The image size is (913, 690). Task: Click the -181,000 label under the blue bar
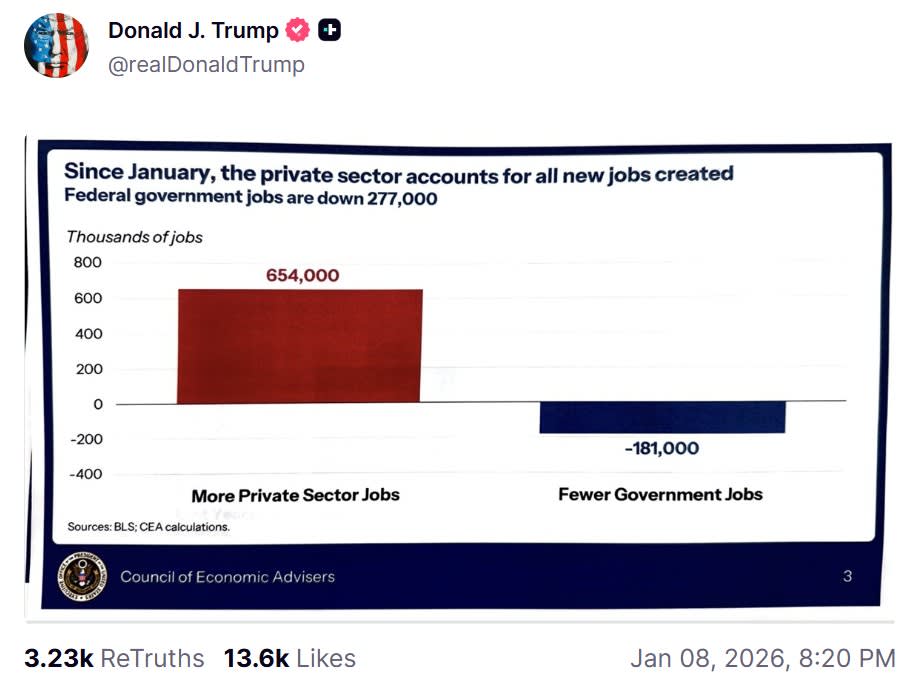coord(659,448)
